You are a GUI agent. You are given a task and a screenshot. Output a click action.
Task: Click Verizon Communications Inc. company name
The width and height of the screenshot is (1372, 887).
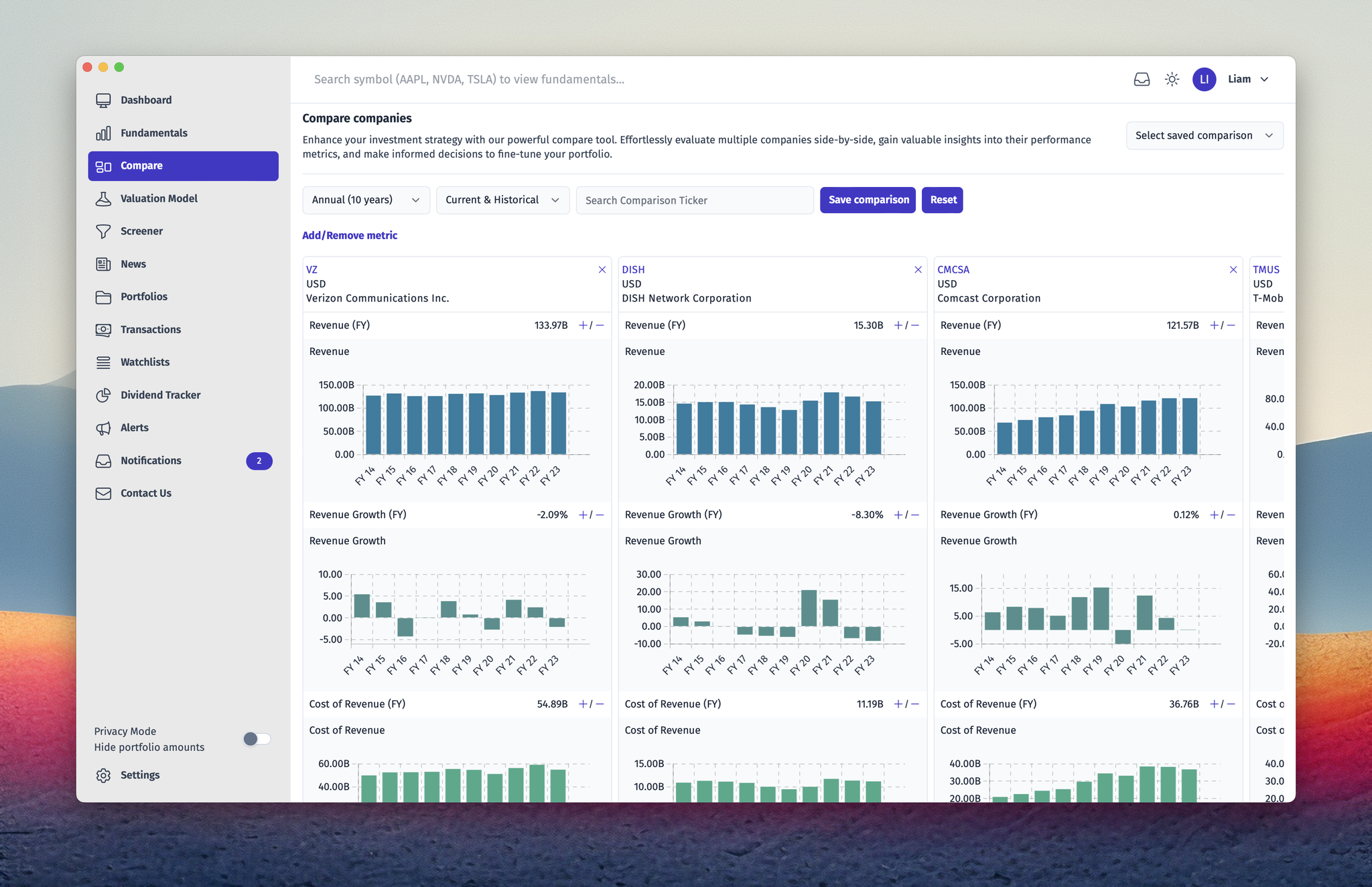coord(378,299)
